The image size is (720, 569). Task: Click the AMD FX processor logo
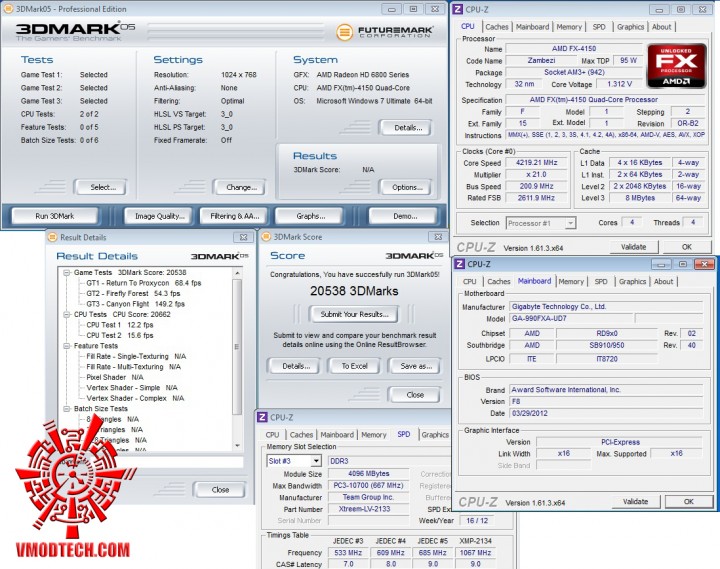pyautogui.click(x=676, y=66)
